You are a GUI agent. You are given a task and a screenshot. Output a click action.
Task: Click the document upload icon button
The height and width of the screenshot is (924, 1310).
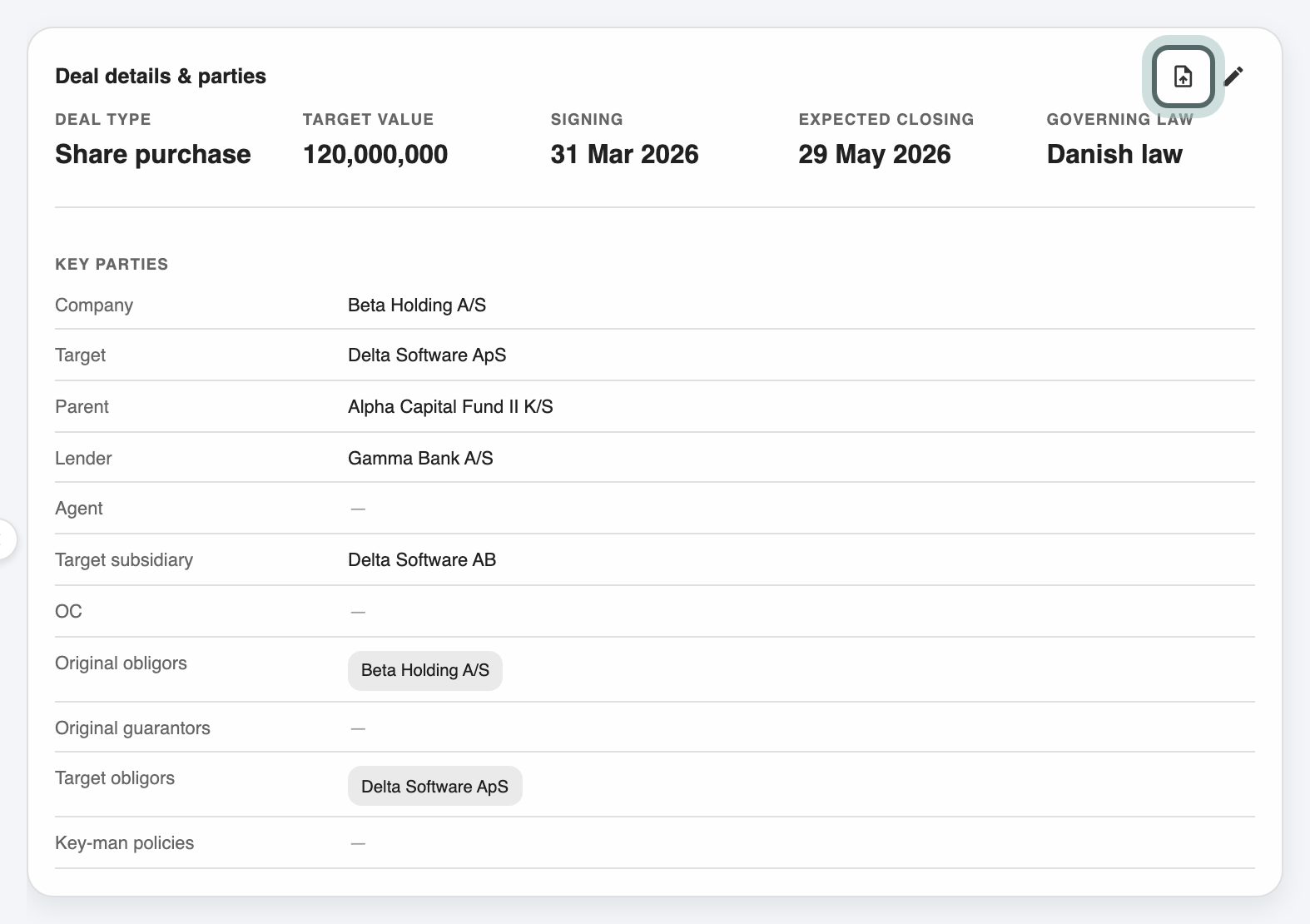point(1183,77)
